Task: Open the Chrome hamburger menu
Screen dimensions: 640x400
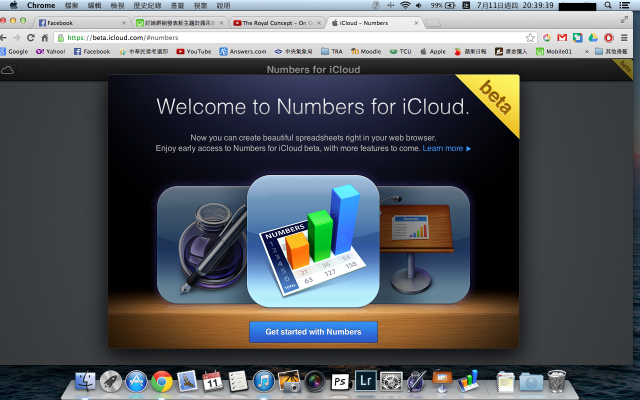Action: 624,38
